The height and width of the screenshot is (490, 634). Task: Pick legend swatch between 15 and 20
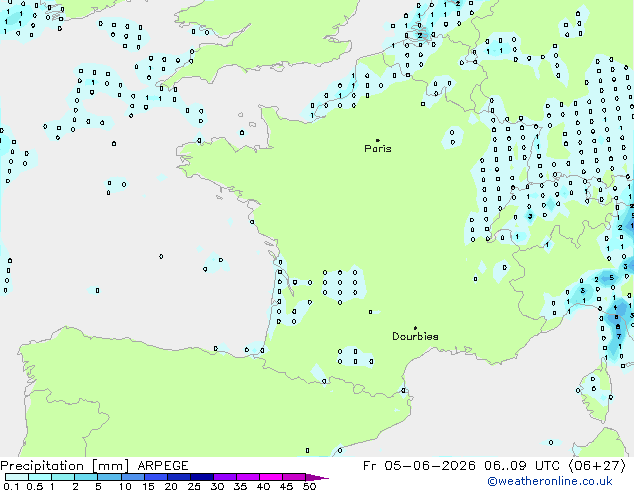pos(156,477)
